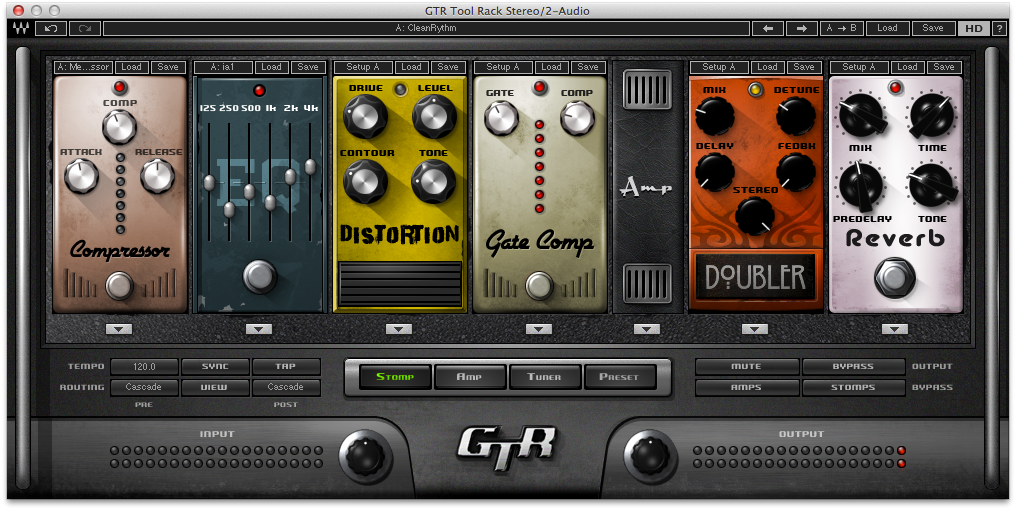Click the OUTPUT level knob
The width and height of the screenshot is (1016, 510).
pyautogui.click(x=651, y=456)
